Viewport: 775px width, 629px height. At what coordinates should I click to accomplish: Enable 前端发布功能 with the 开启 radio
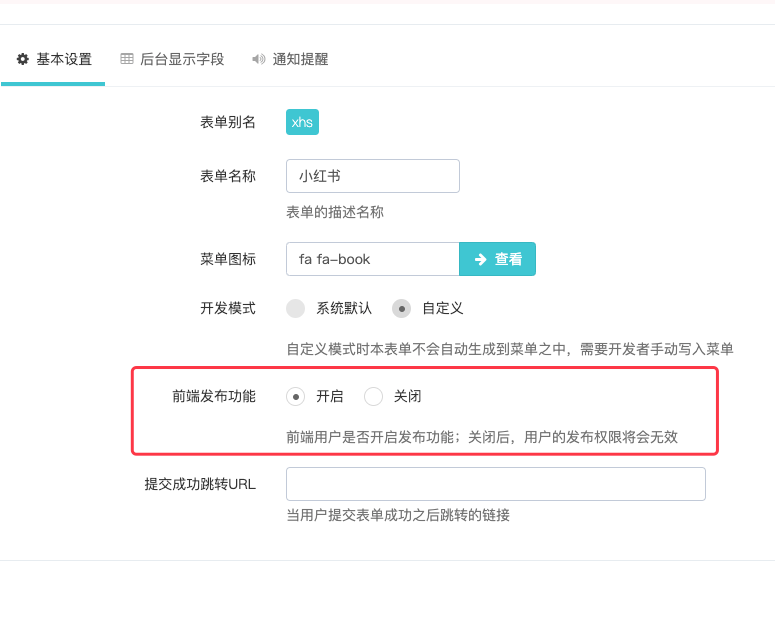296,396
